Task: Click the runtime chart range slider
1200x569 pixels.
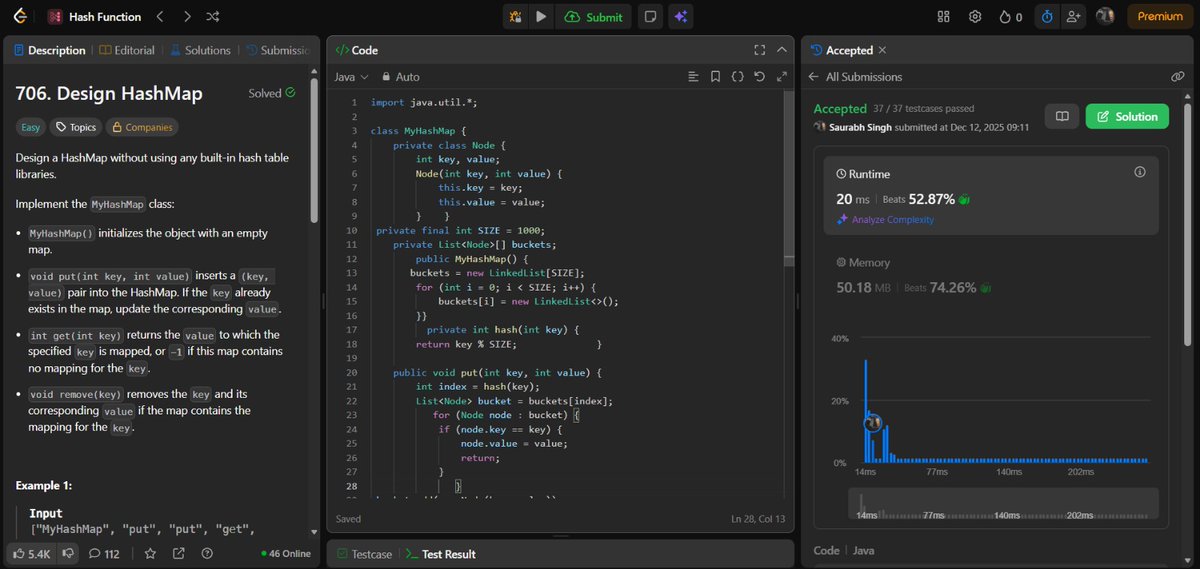Action: (x=1003, y=505)
